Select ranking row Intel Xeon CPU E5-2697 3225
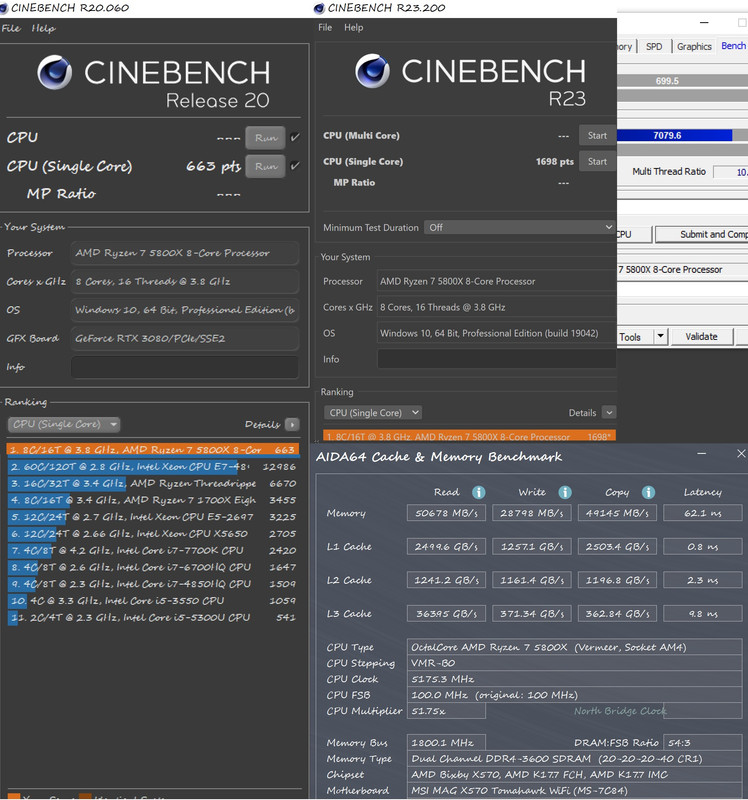The height and width of the screenshot is (800, 748). (153, 517)
